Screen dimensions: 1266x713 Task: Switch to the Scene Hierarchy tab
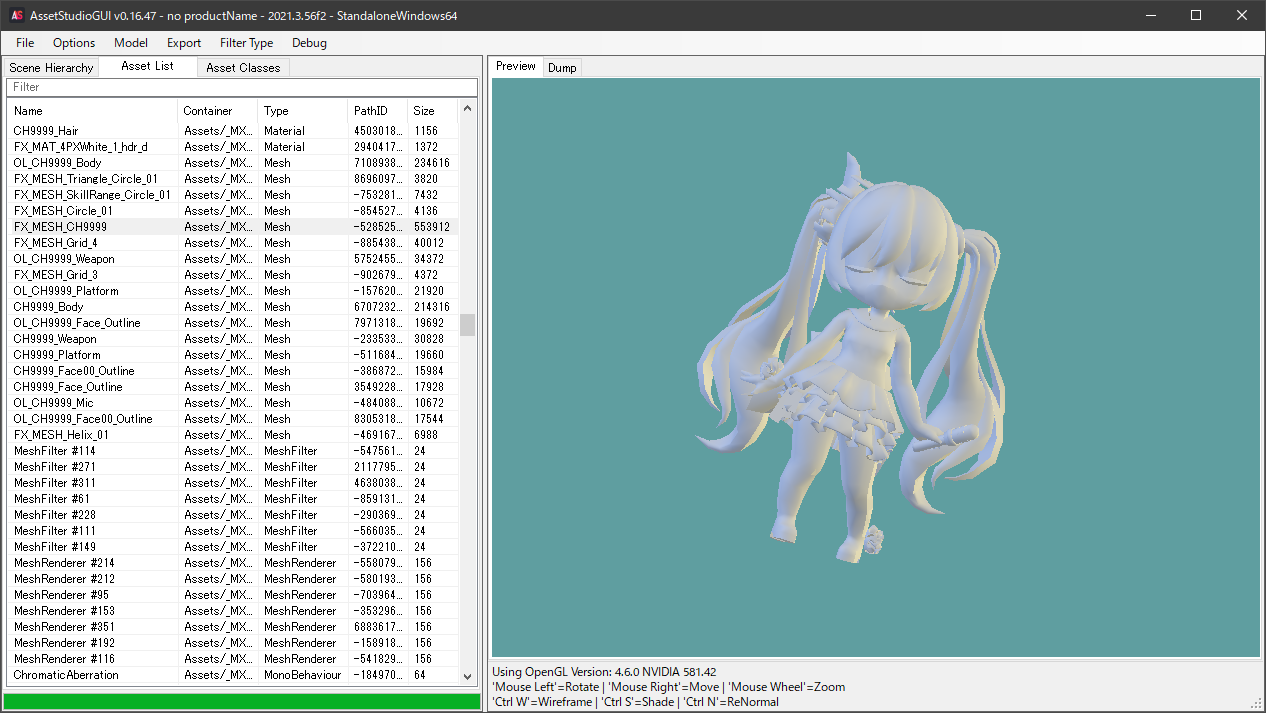51,68
